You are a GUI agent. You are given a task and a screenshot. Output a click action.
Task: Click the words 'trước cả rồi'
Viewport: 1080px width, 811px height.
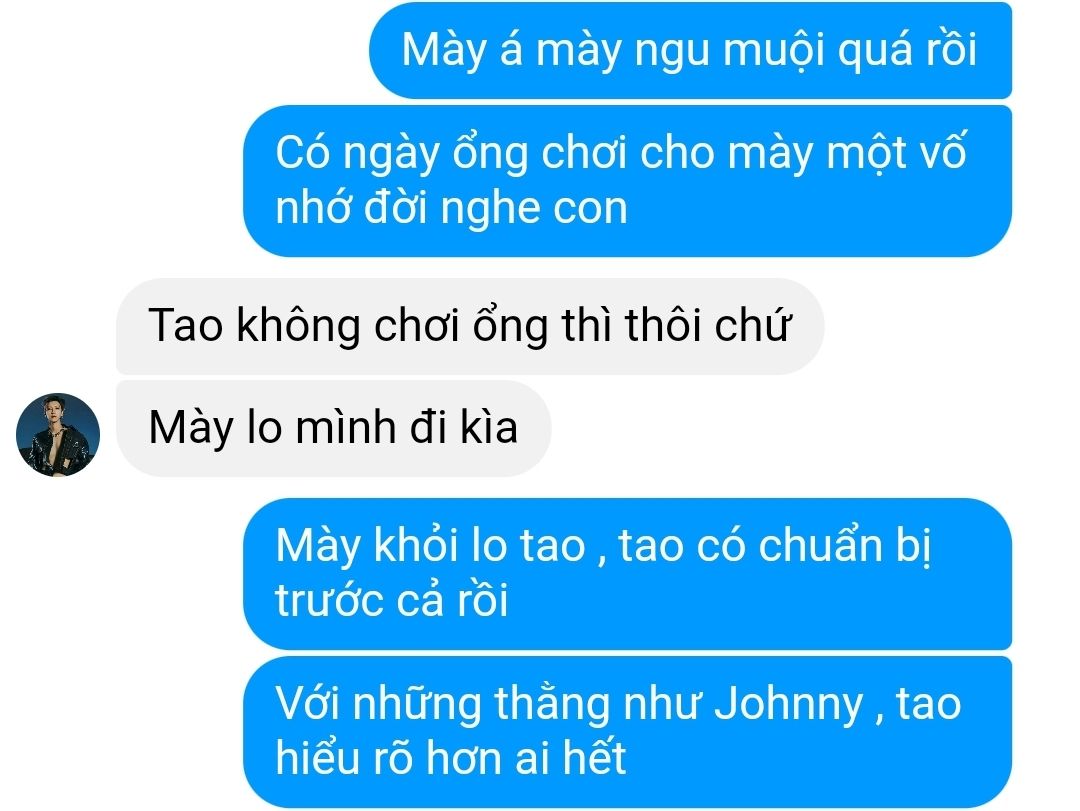pos(392,600)
